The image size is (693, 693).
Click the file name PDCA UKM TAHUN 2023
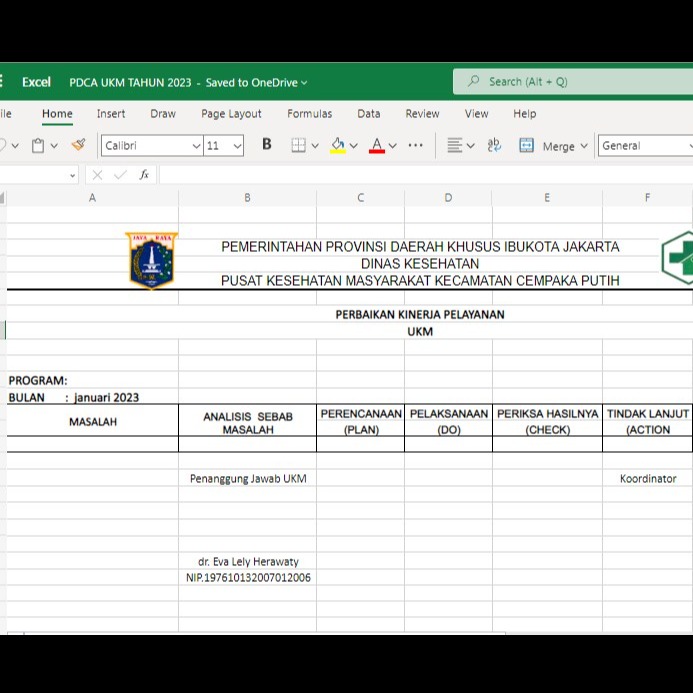[x=130, y=82]
